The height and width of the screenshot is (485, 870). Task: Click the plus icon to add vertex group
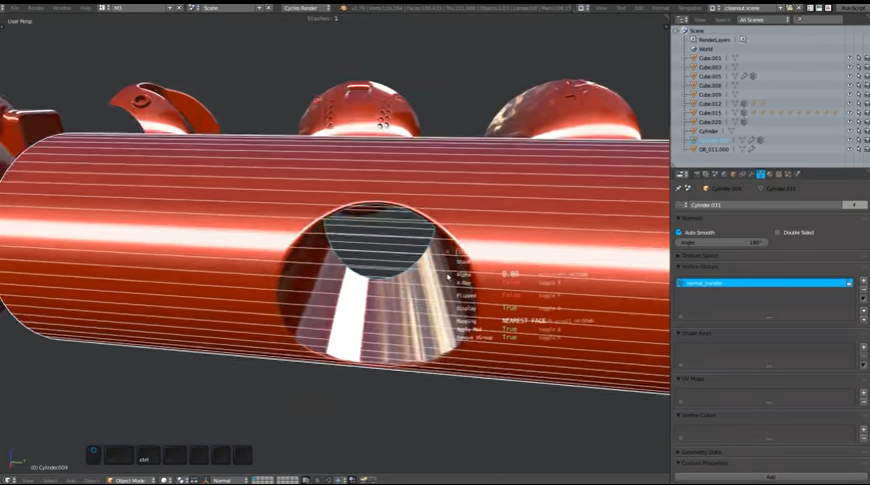tap(863, 280)
